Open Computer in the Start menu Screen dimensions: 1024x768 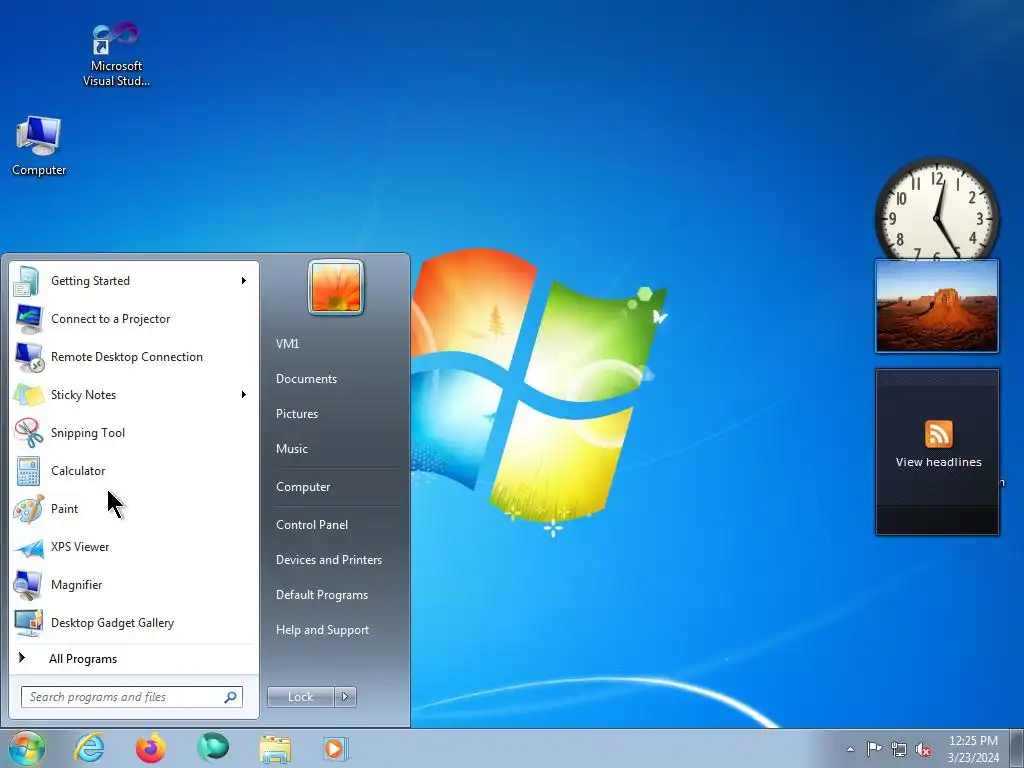(303, 487)
